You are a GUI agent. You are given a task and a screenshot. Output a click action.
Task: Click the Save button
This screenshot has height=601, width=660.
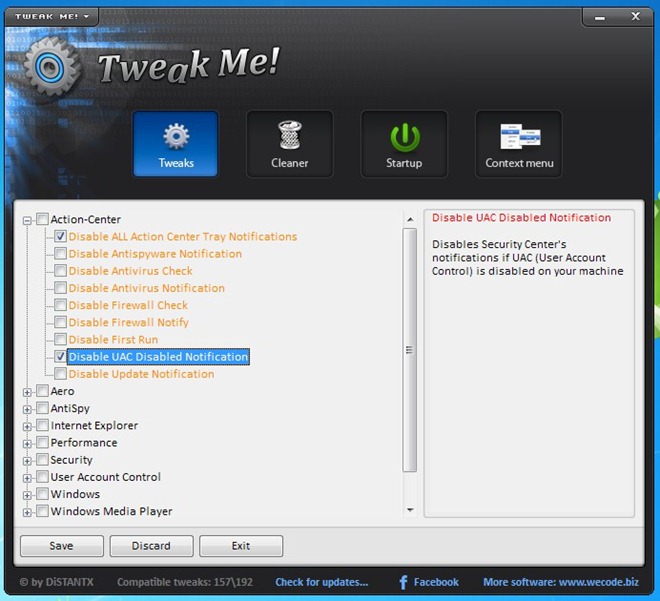61,546
